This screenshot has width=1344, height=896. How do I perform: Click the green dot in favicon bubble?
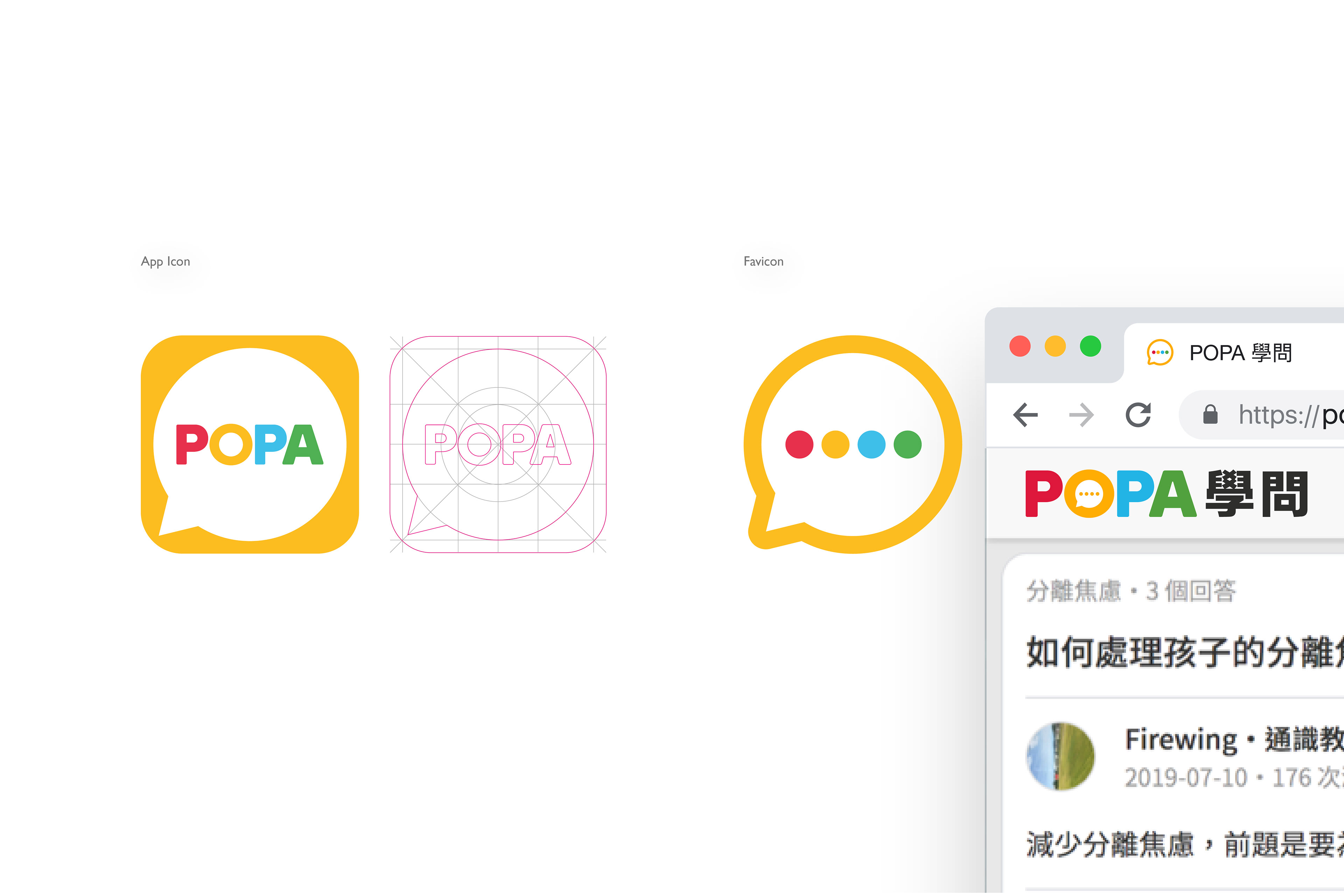pos(908,444)
